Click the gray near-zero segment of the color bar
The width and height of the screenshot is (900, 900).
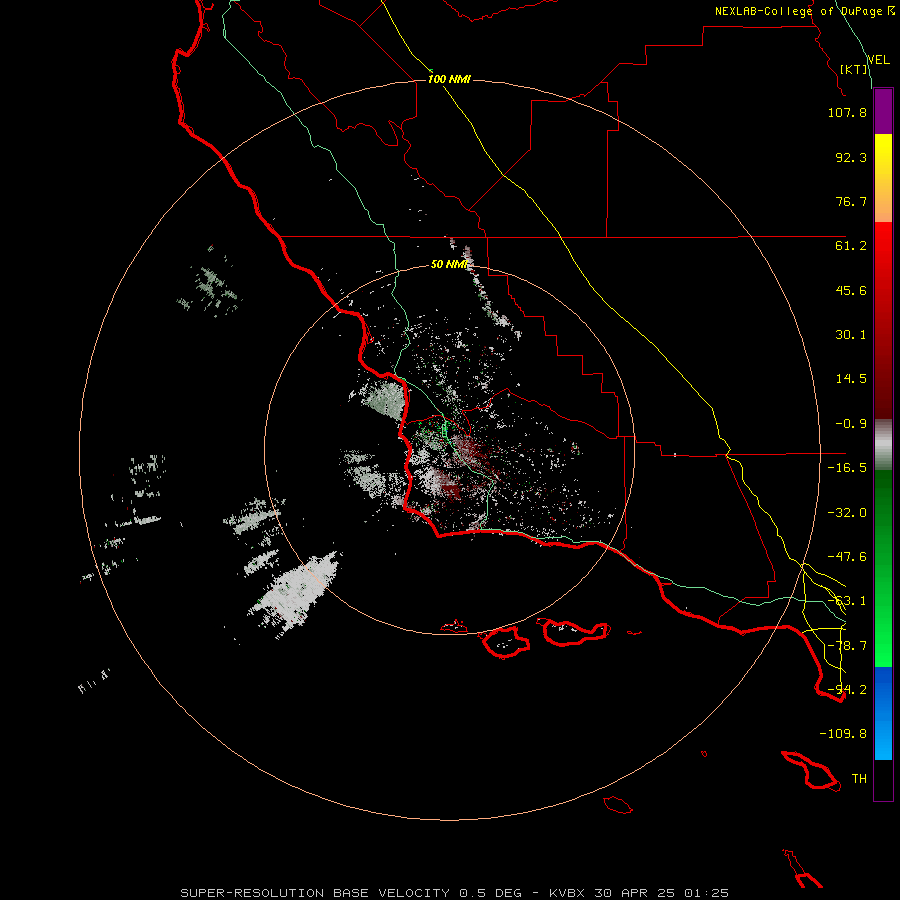(883, 445)
